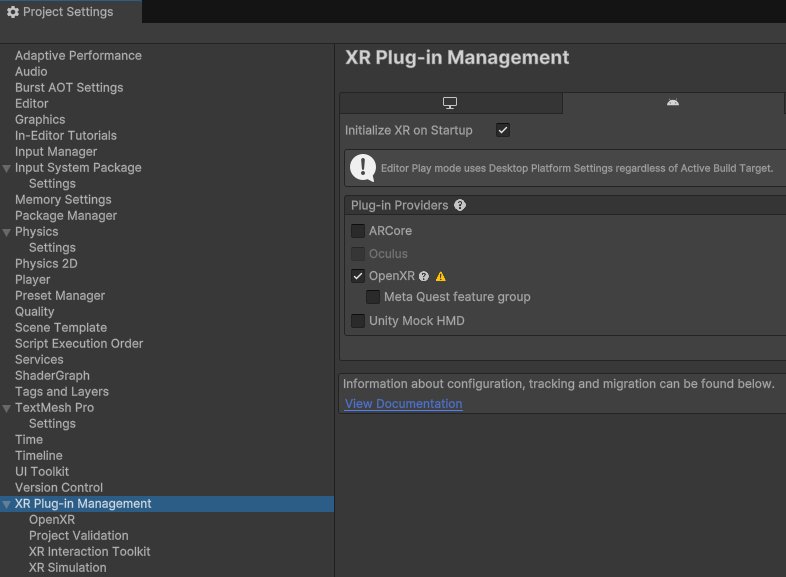Click the OpenXR yellow warning icon
This screenshot has width=786, height=577.
(441, 276)
